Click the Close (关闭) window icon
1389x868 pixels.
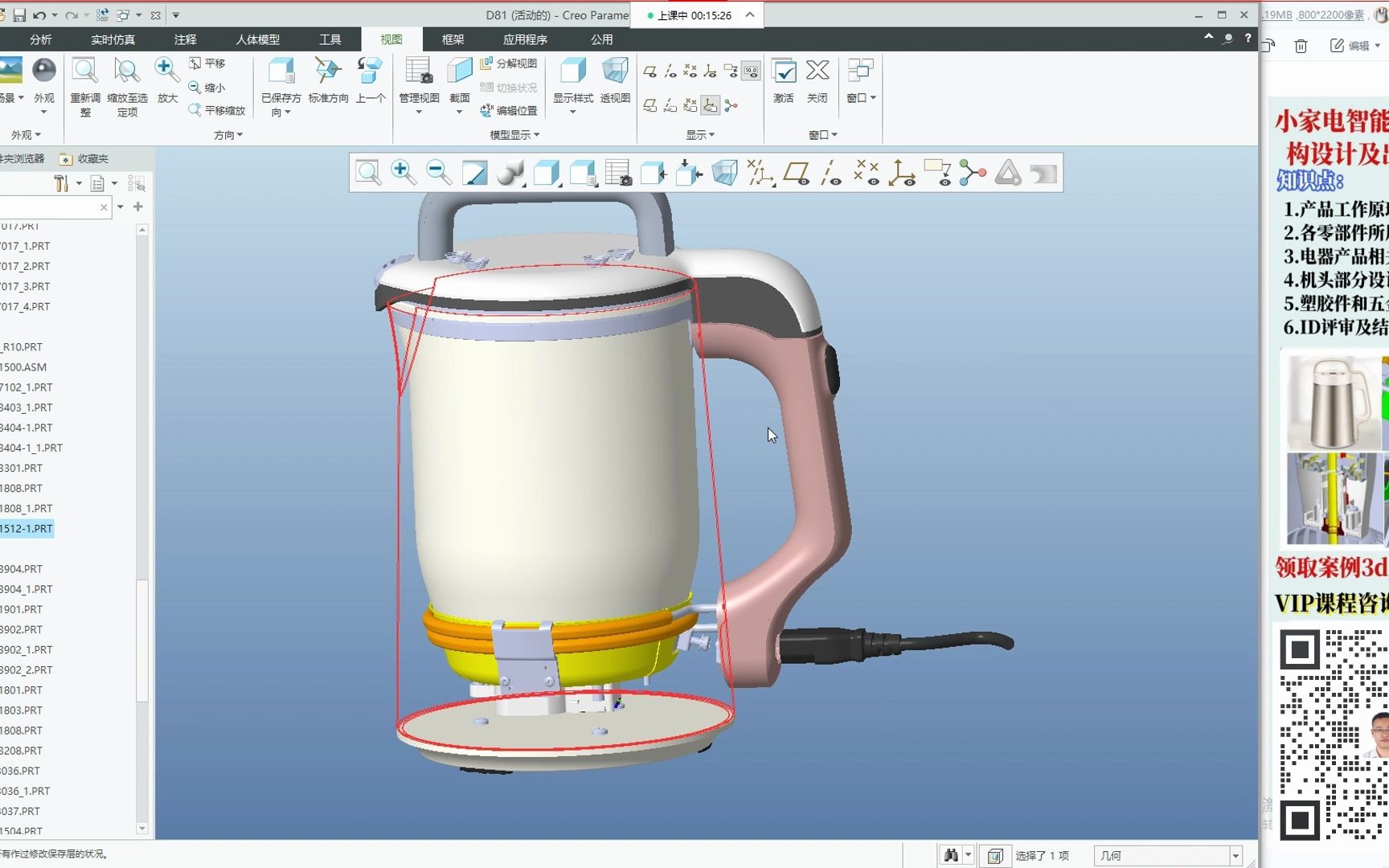(x=817, y=71)
